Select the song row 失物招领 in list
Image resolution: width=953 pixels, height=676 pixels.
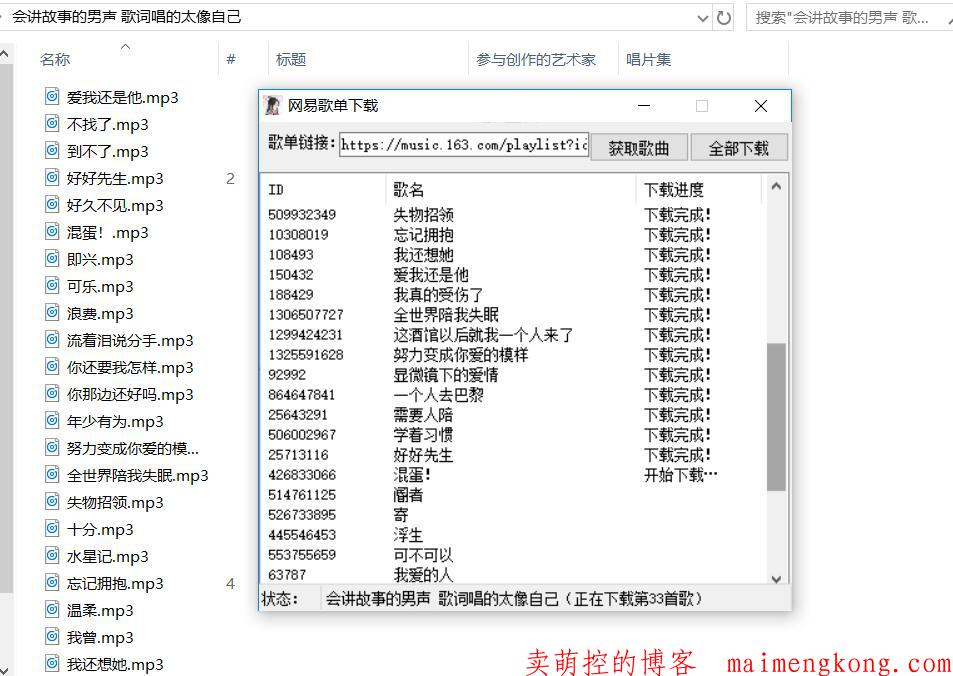424,215
